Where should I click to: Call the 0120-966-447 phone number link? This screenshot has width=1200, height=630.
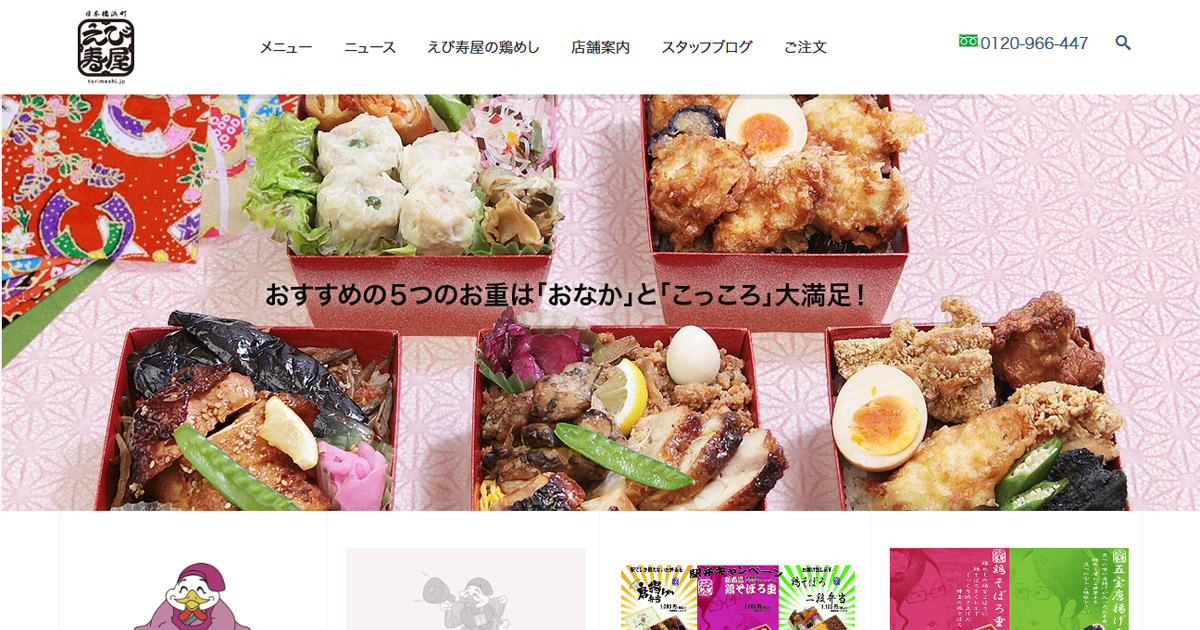click(1034, 43)
